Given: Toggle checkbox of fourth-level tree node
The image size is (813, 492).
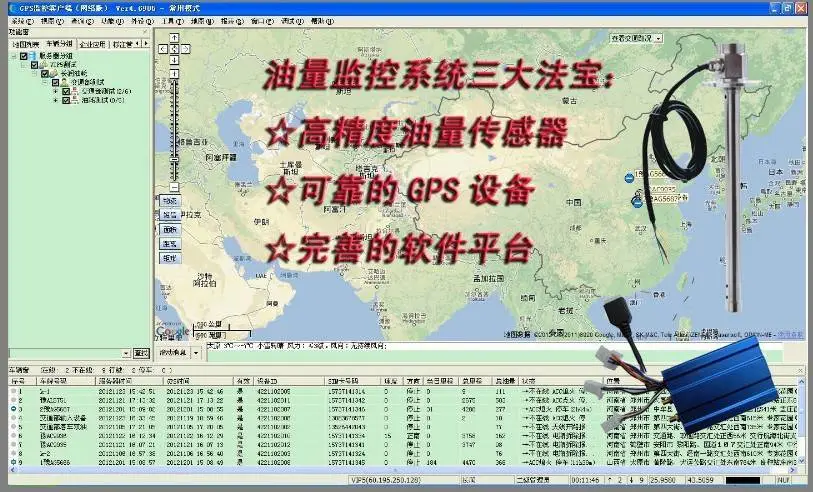Looking at the screenshot, I should pyautogui.click(x=55, y=82).
